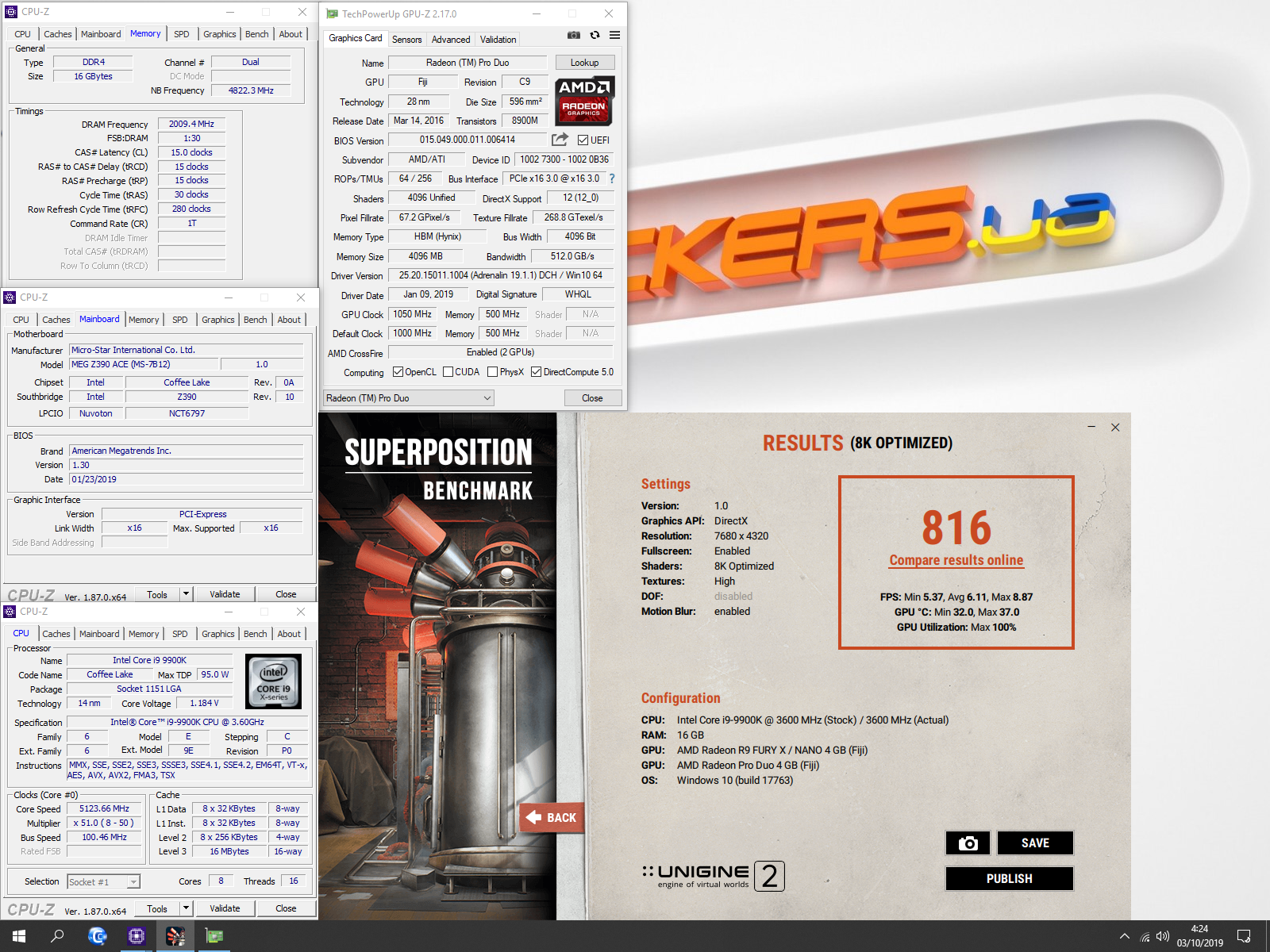Click the Intel Core i9 9900K name field

point(149,660)
